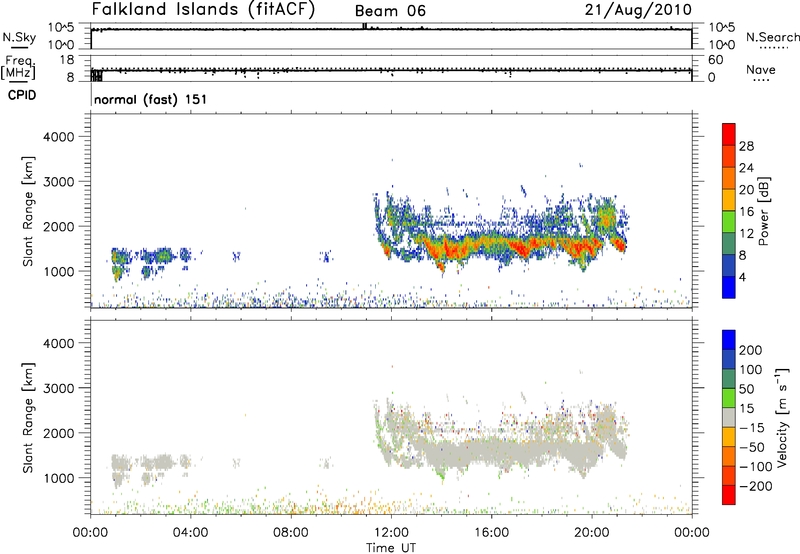
Task: Pick teal Velocity segment between 50 and 100
Action: 729,379
